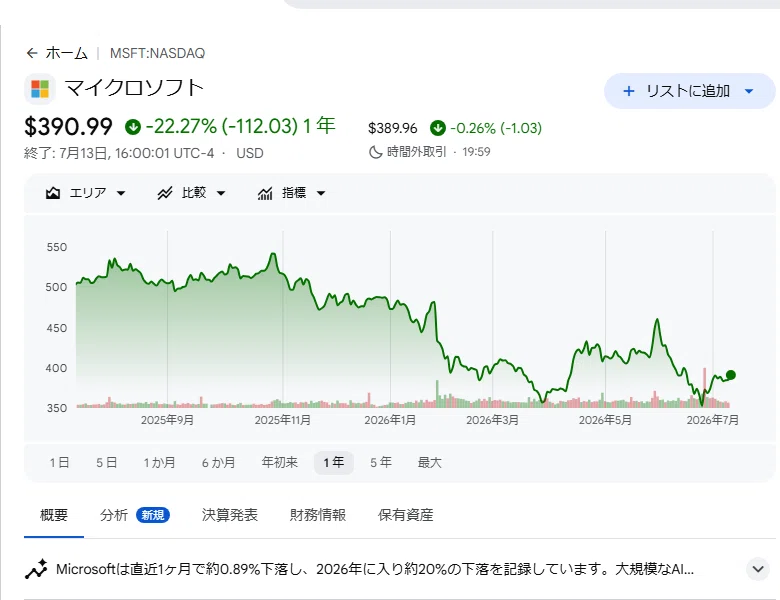
Task: Select the 5日 time range
Action: (106, 463)
